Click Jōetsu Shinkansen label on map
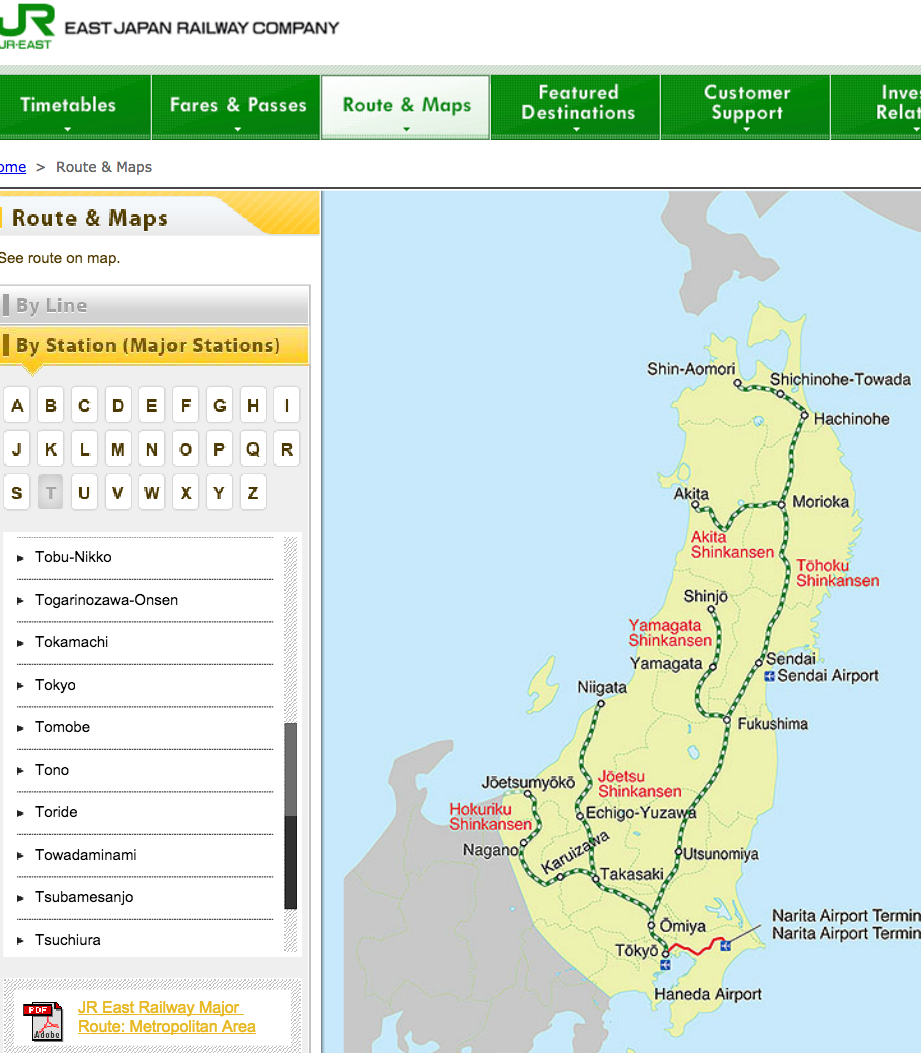The width and height of the screenshot is (921, 1053). 640,784
